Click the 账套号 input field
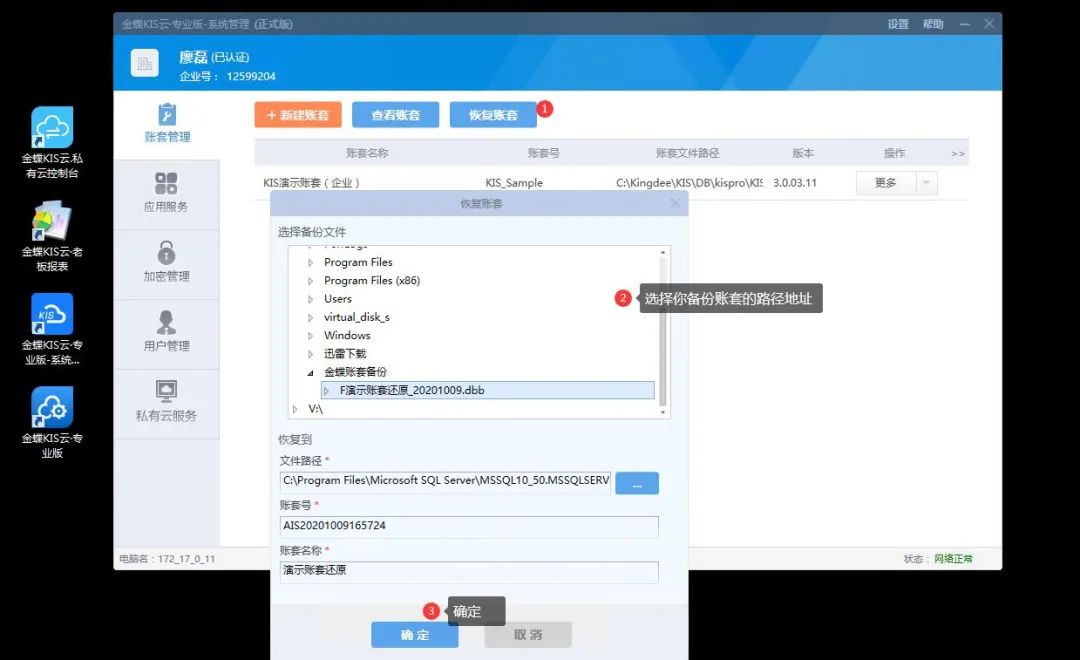The image size is (1080, 660). [469, 527]
